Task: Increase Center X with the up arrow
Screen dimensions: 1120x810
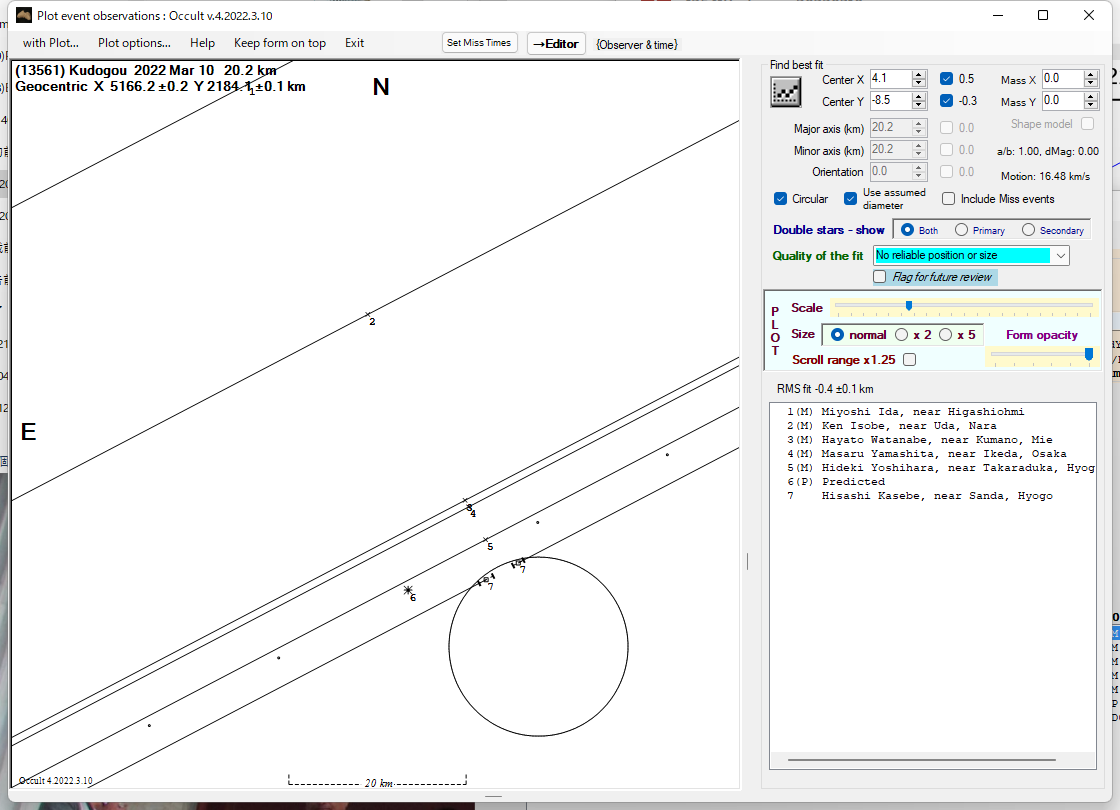Action: 918,74
